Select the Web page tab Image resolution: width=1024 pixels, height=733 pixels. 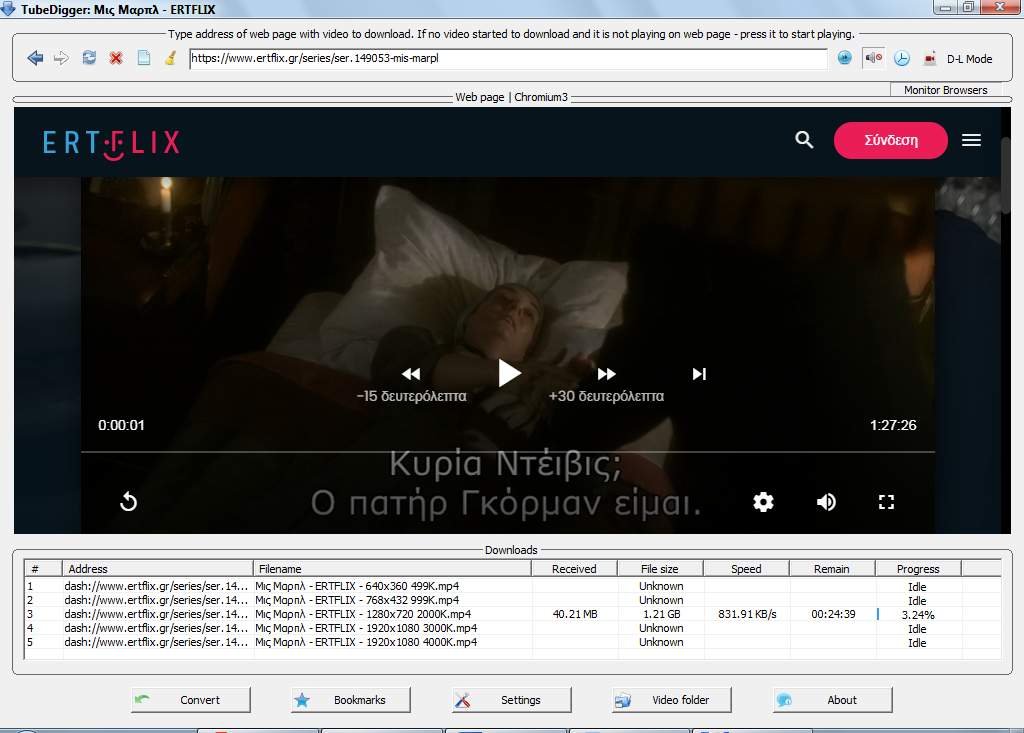(x=479, y=97)
